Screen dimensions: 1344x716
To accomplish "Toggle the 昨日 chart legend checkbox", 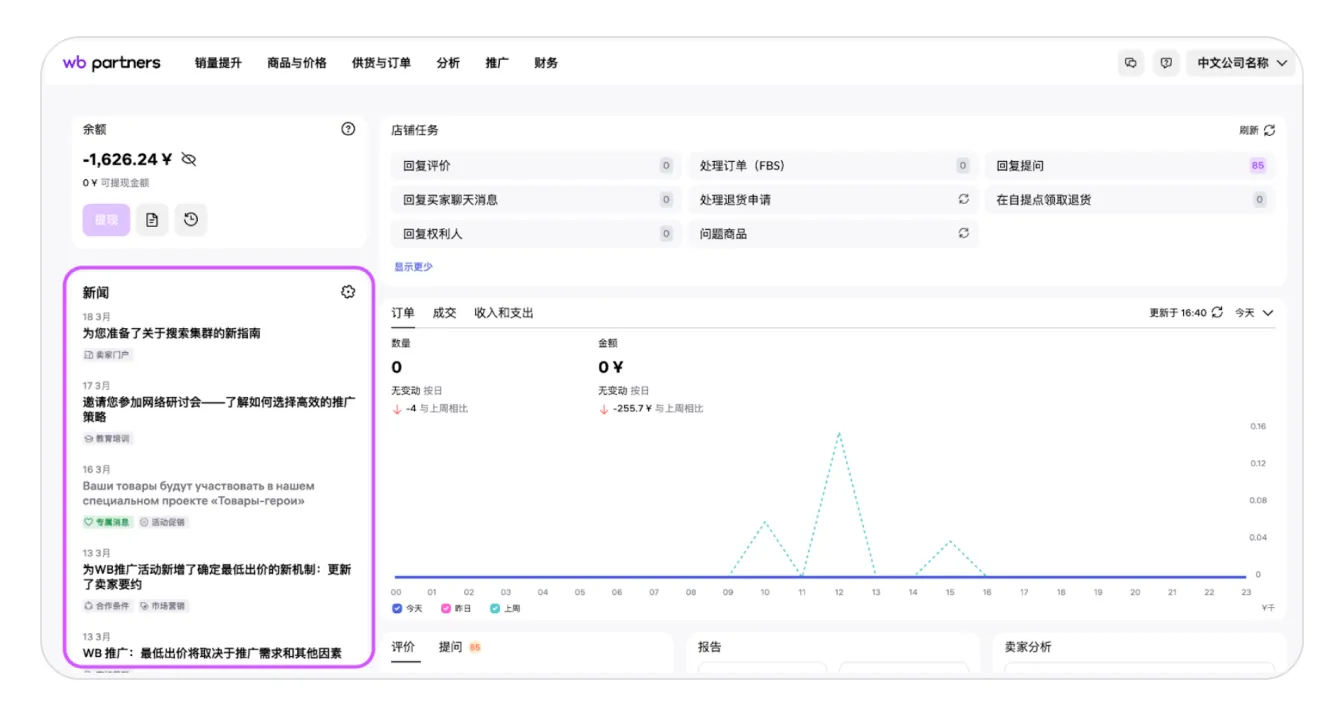I will click(446, 608).
